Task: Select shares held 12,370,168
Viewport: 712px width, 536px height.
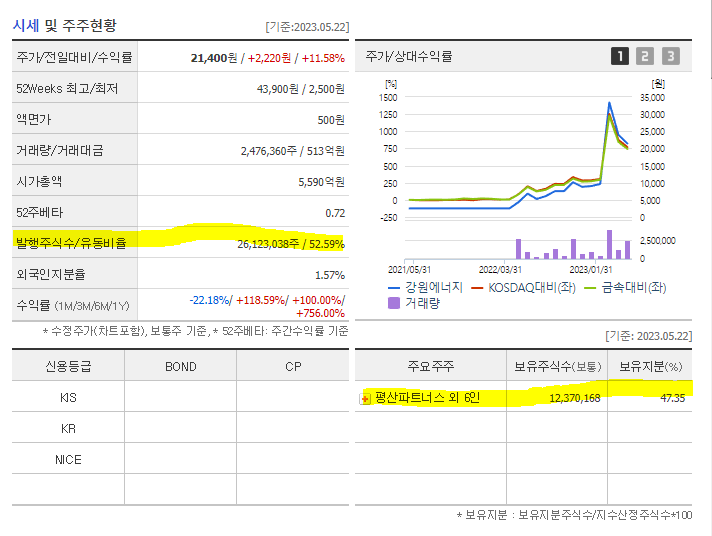Action: coord(574,398)
